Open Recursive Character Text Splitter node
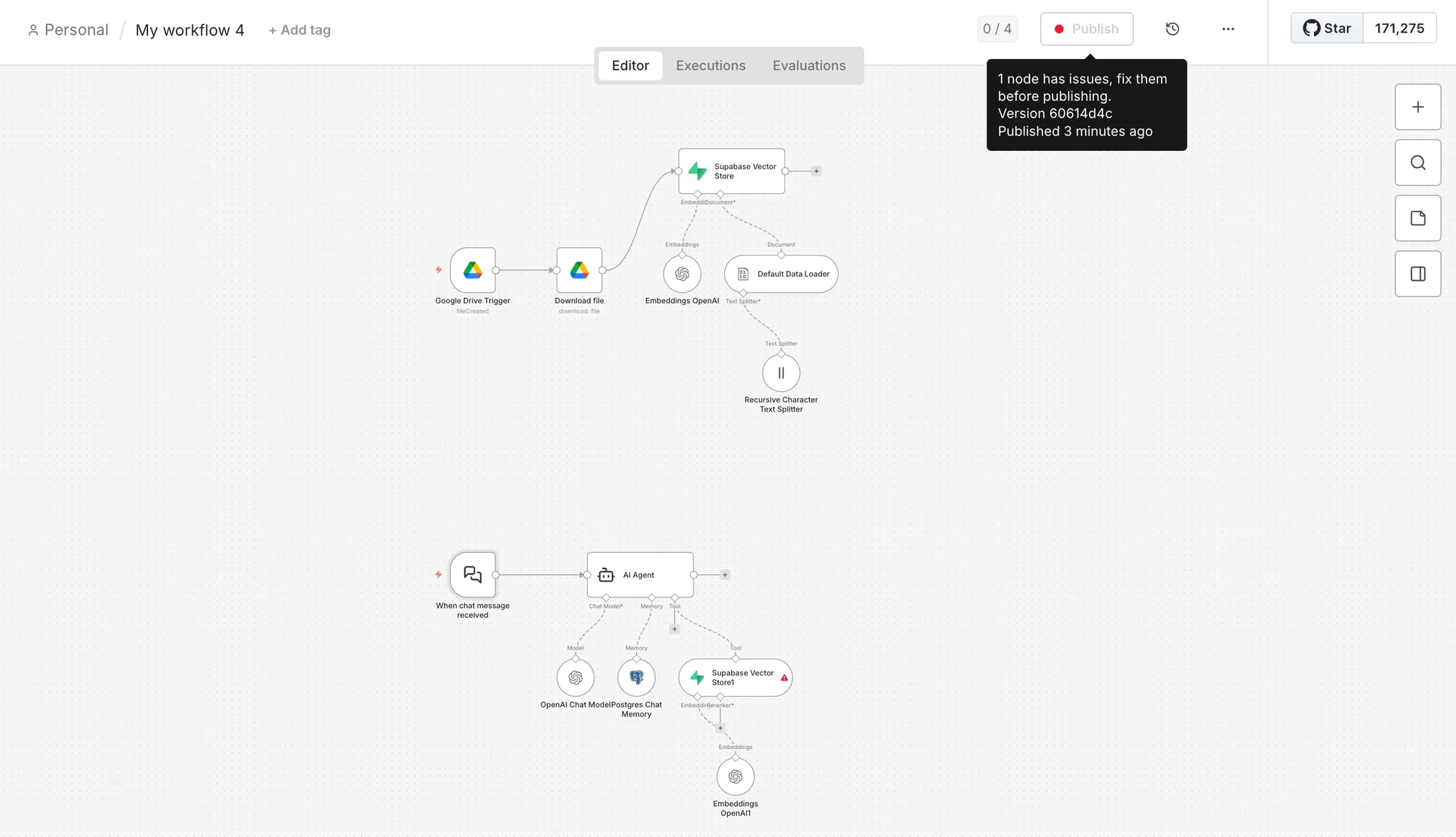 781,373
